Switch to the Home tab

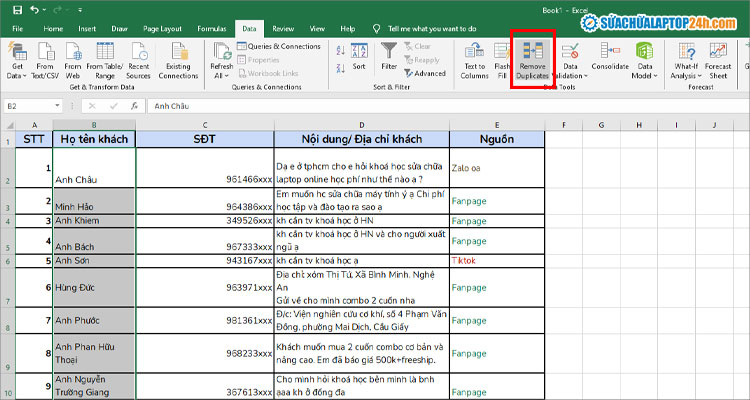[x=53, y=29]
